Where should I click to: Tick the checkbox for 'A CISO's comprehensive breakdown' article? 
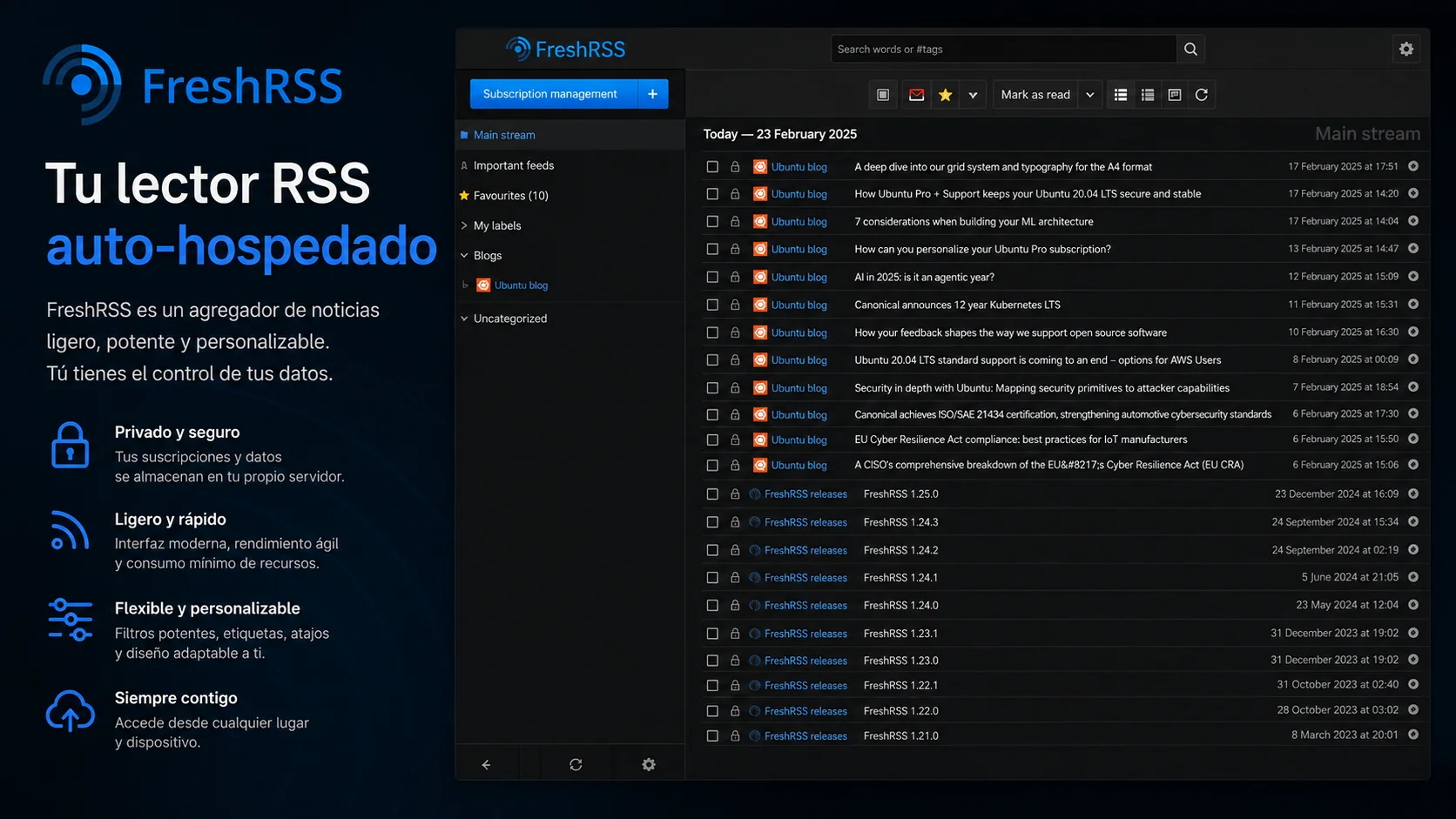(712, 465)
